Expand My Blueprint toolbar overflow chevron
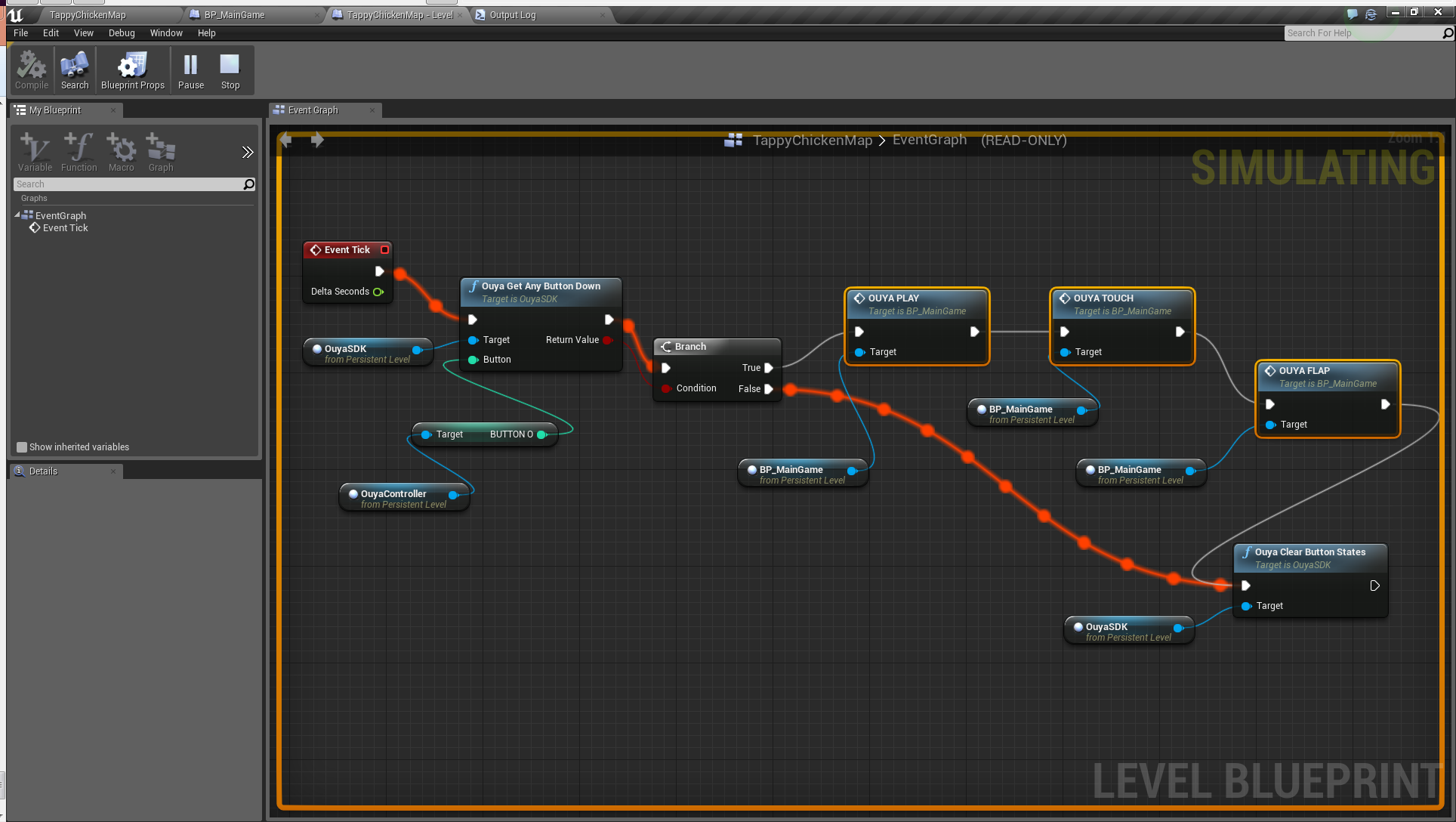Screen dimensions: 1456x822 tap(247, 153)
